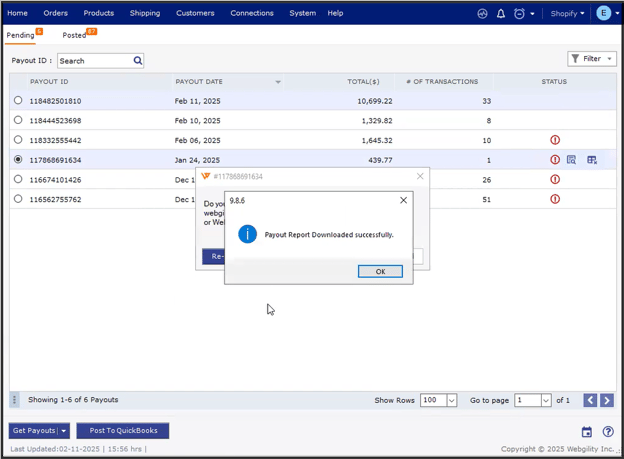
Task: Expand the Show Rows dropdown
Action: click(451, 400)
